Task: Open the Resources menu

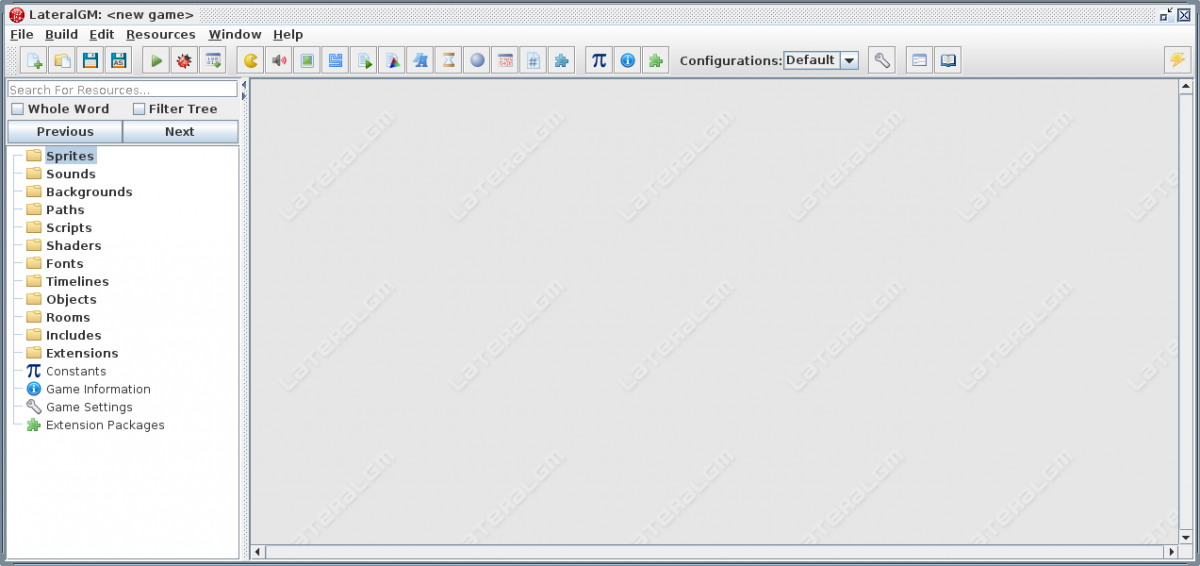Action: [x=160, y=34]
